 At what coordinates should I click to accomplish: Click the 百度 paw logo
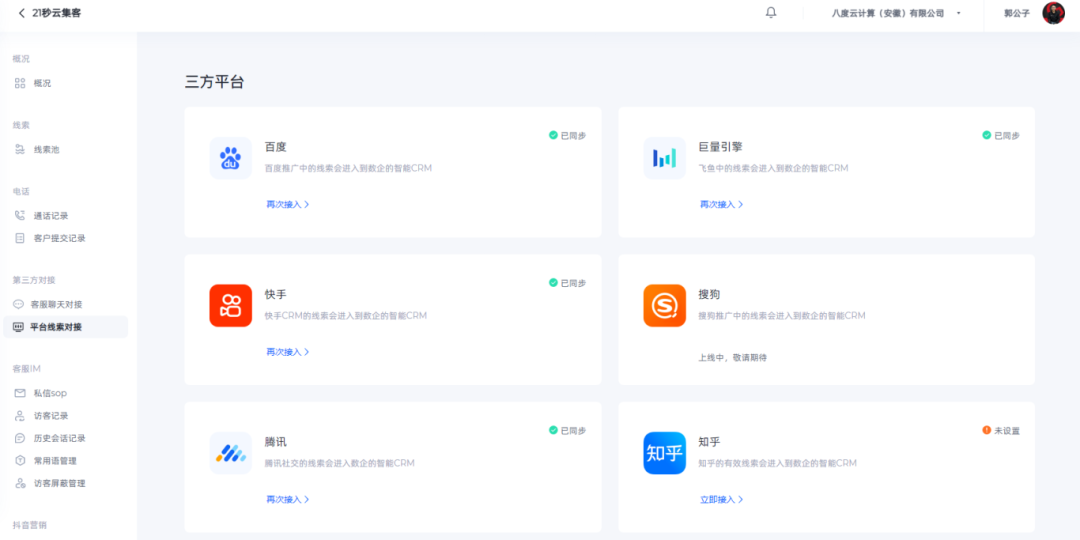(x=231, y=158)
